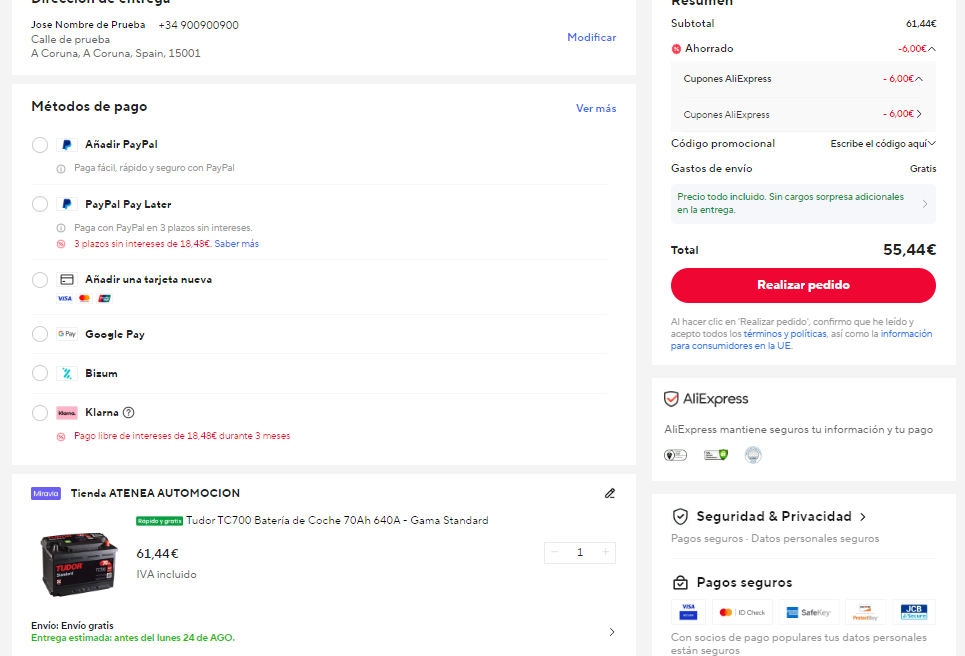Screen dimensions: 965x656
Task: Open Seguridad & Privacidad details arrow
Action: (x=863, y=517)
